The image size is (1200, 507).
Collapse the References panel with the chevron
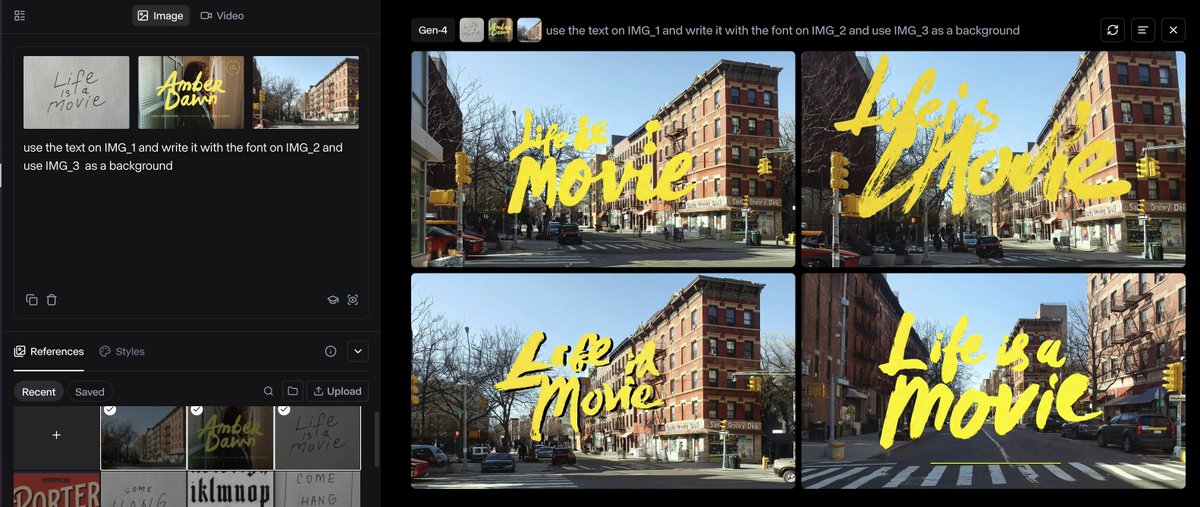tap(358, 352)
